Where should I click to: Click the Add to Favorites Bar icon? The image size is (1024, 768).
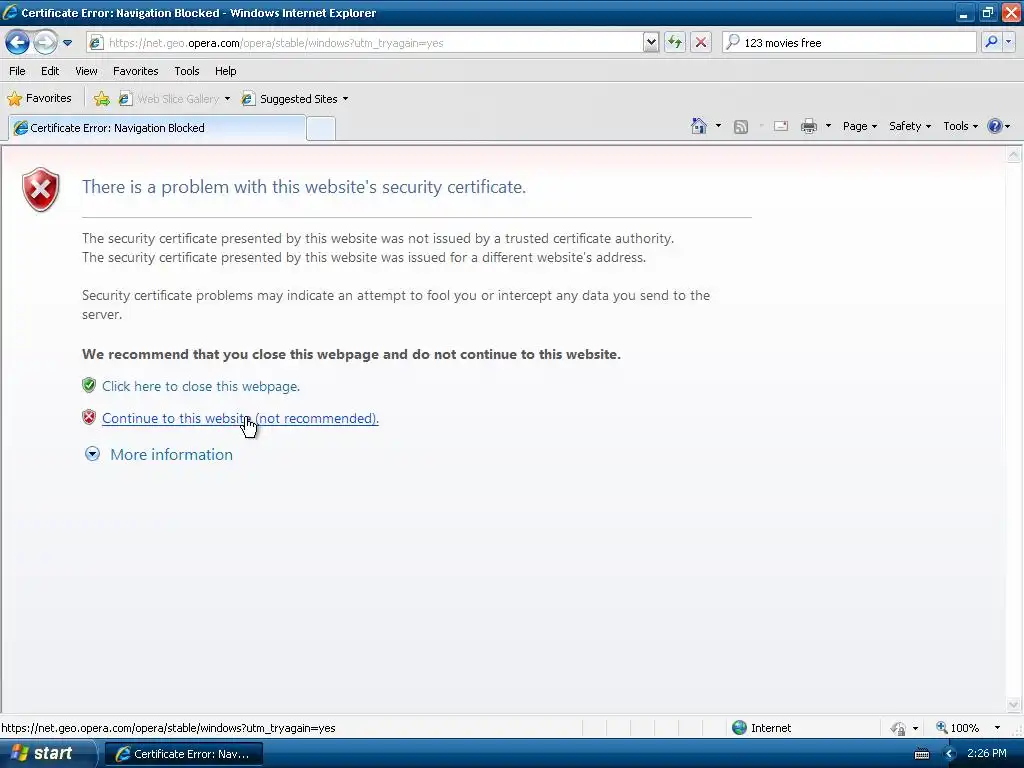click(x=101, y=99)
